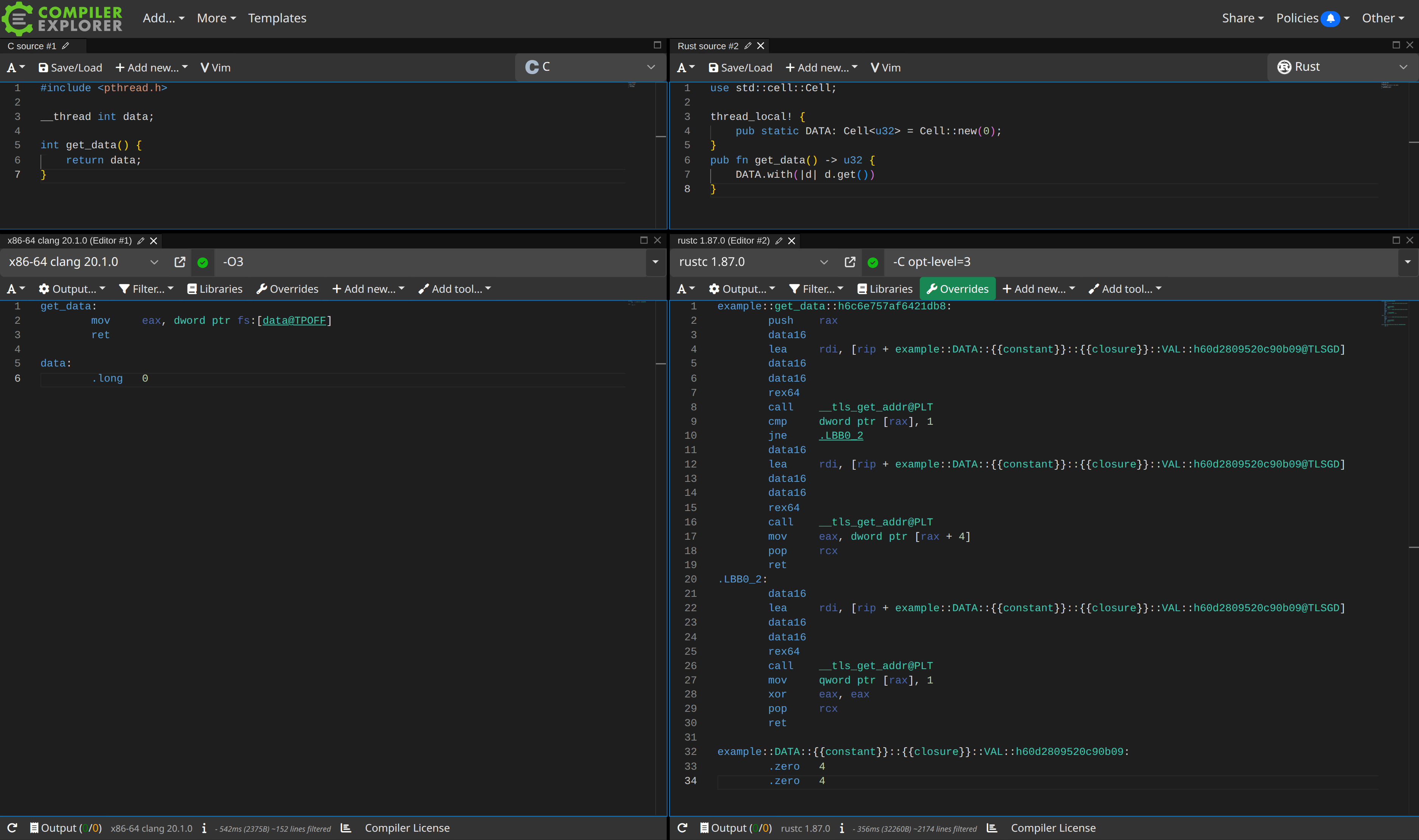Click the timing chart icon in rustc status bar

(x=992, y=828)
